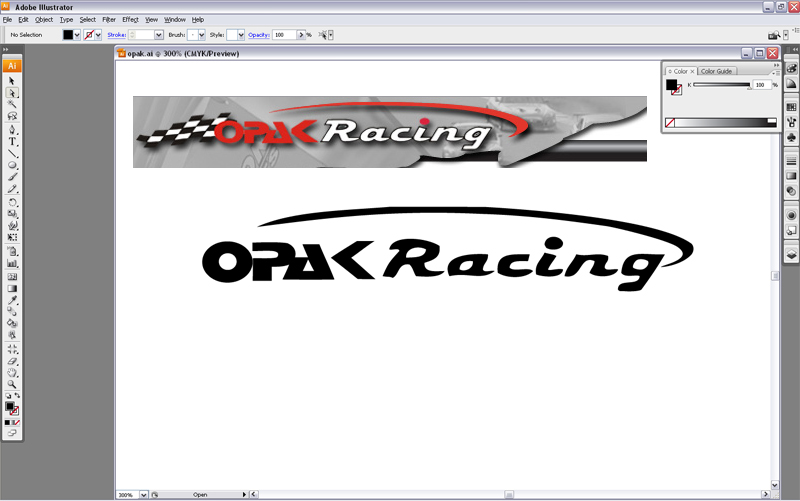The width and height of the screenshot is (800, 501).
Task: Select the Gradient tool in toolbox
Action: [x=12, y=288]
